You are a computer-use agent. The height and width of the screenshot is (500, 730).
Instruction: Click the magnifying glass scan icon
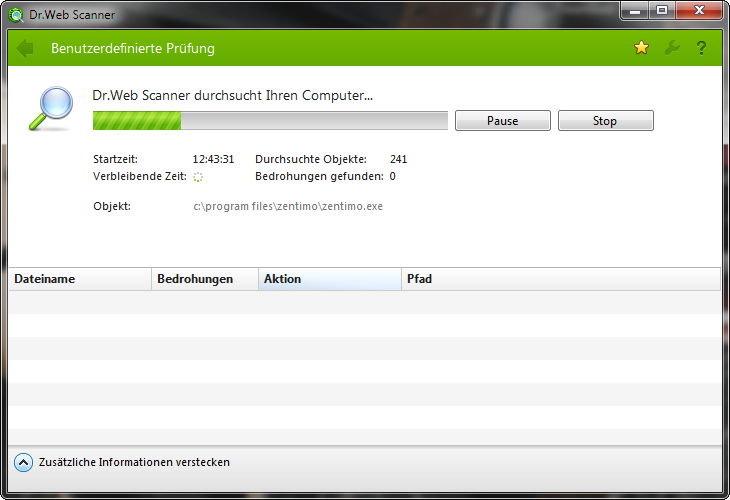(x=51, y=108)
